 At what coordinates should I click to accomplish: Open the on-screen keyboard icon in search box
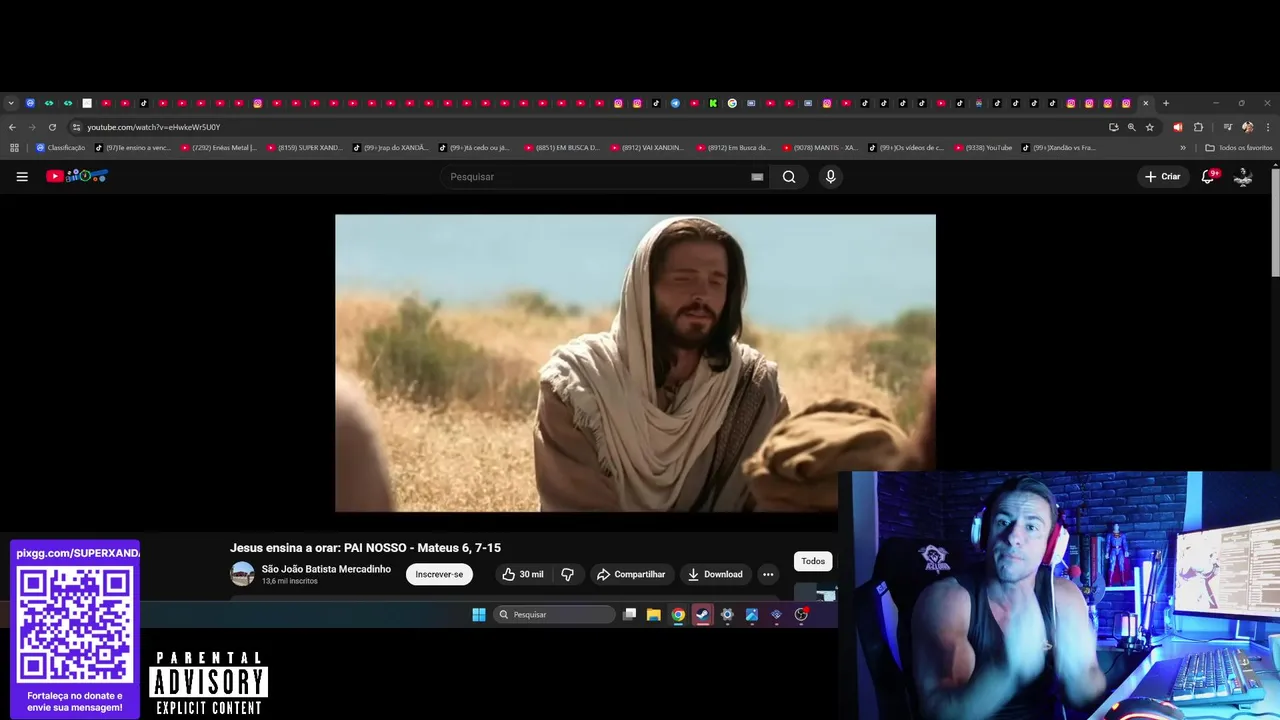click(x=757, y=177)
